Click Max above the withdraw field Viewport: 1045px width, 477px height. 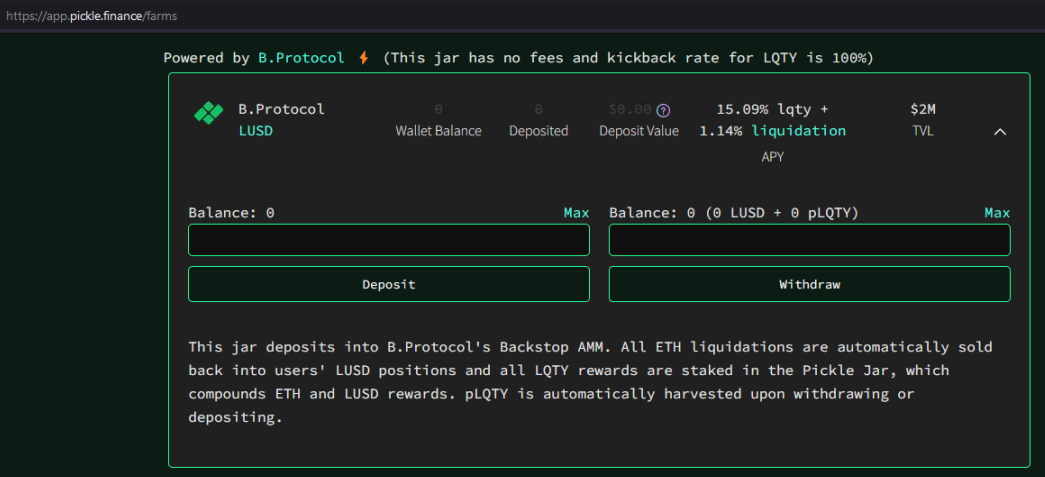997,213
